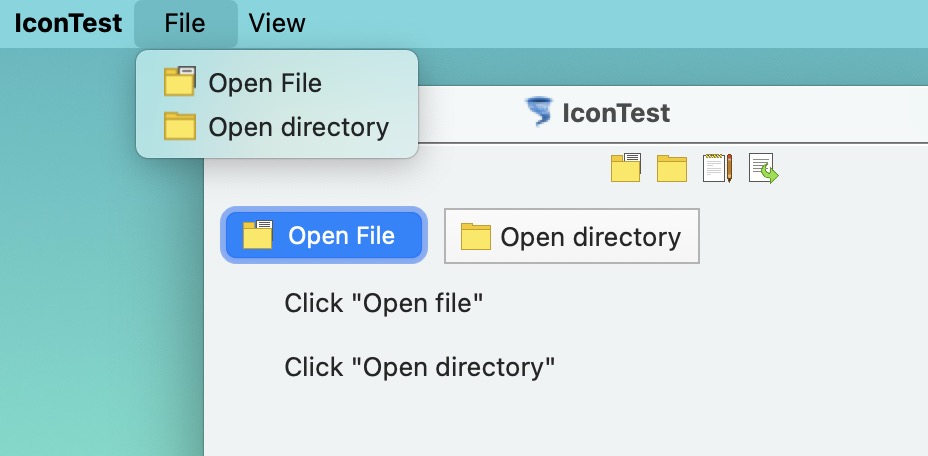Viewport: 928px width, 456px height.
Task: Select the notepad with pencil toolbar icon
Action: pos(718,168)
